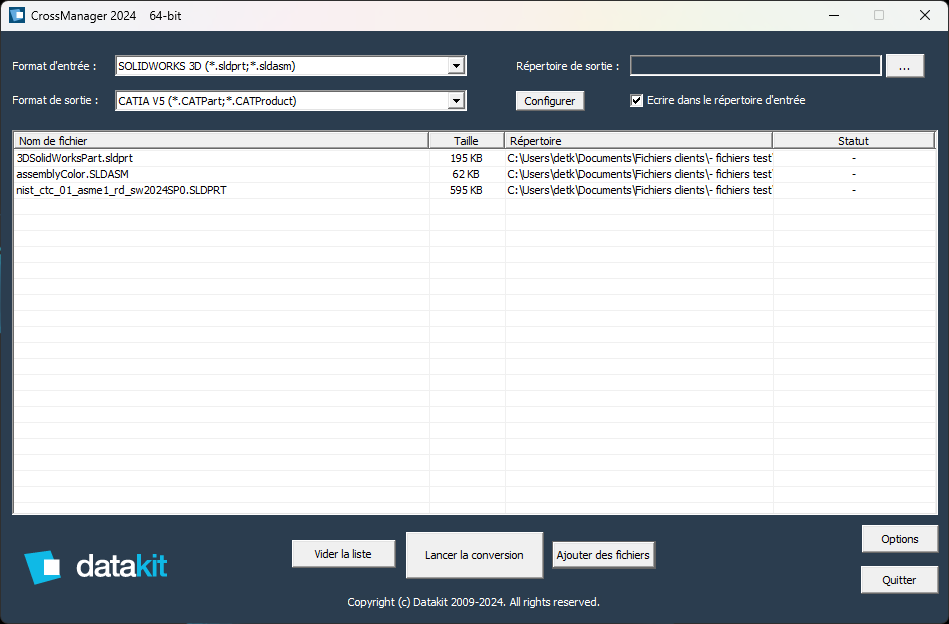
Task: Click the 'Configurer' button
Action: coord(550,101)
